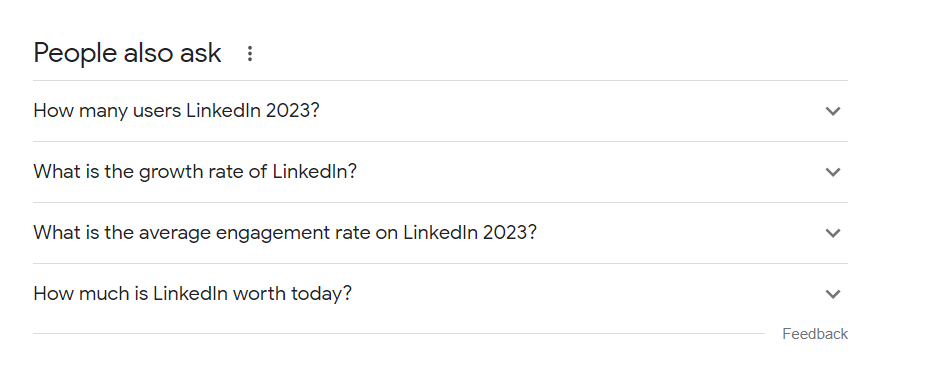Select the question text about LinkedIn users in 2023
The height and width of the screenshot is (369, 947).
pyautogui.click(x=176, y=111)
